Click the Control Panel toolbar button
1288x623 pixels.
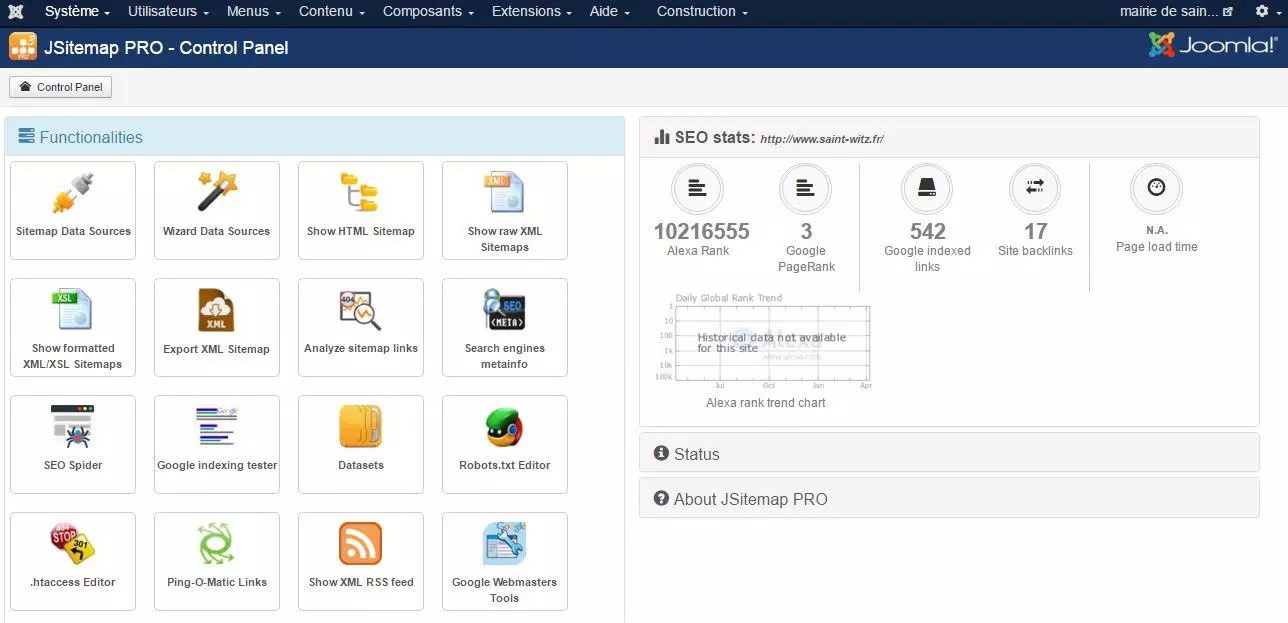point(60,87)
